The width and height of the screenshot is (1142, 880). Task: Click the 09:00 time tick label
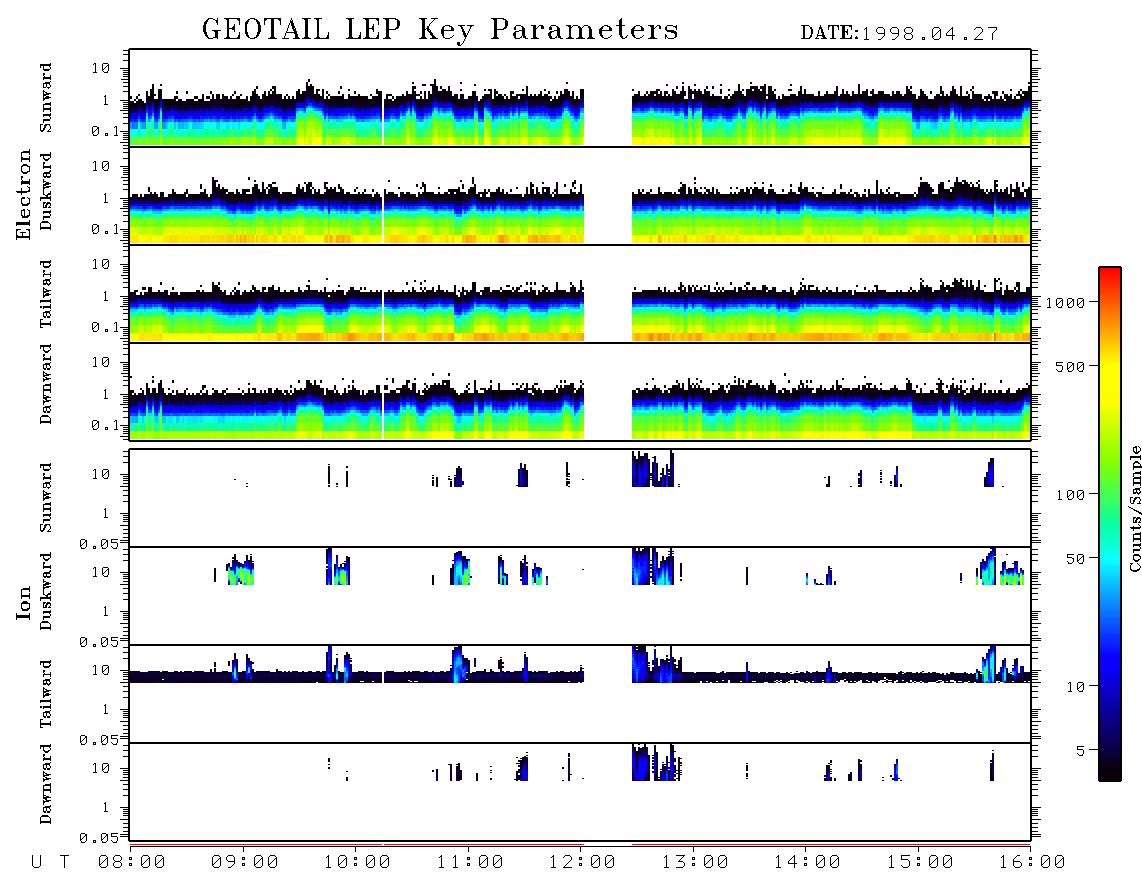point(245,863)
